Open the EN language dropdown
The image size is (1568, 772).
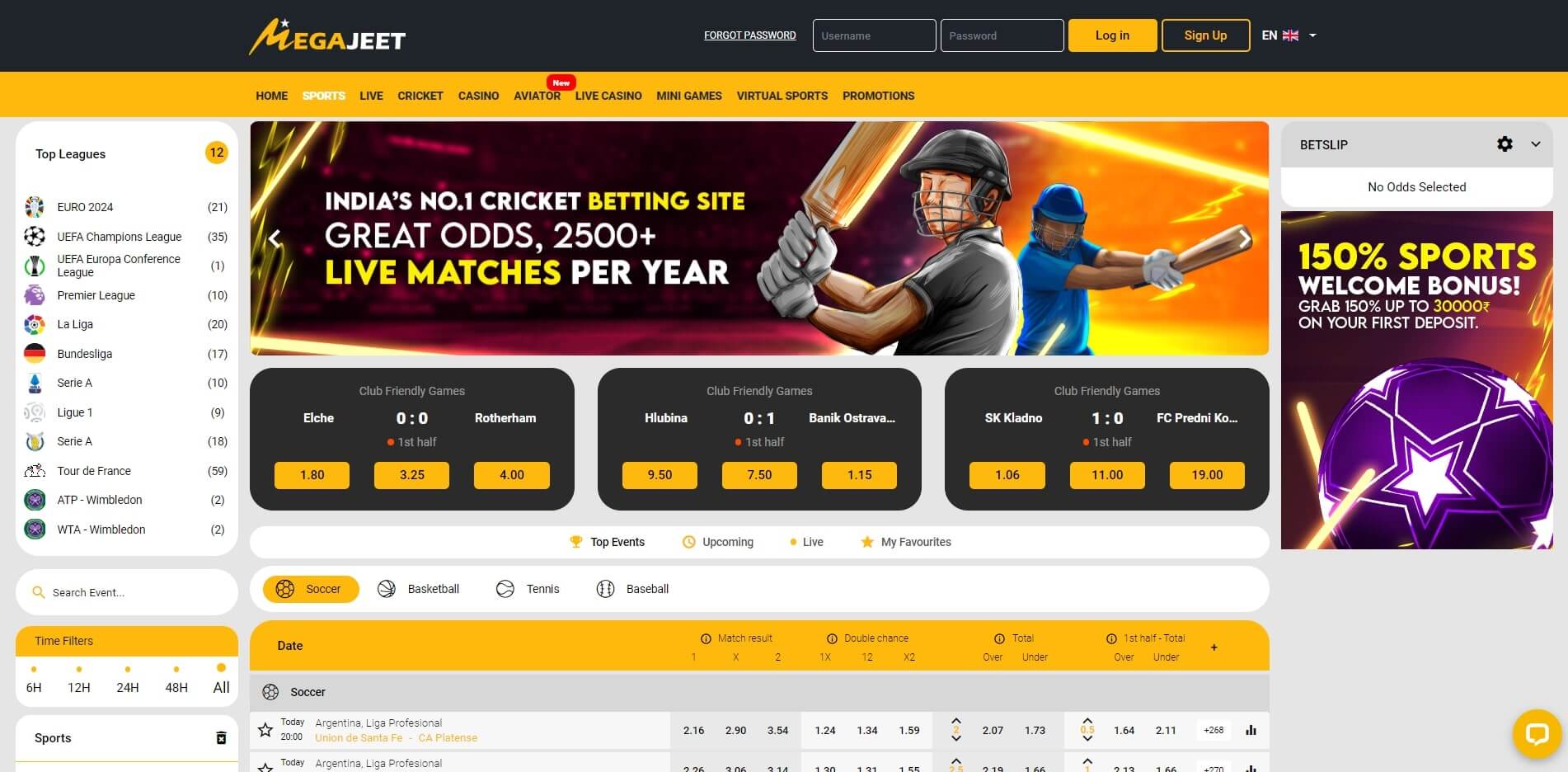click(1289, 35)
